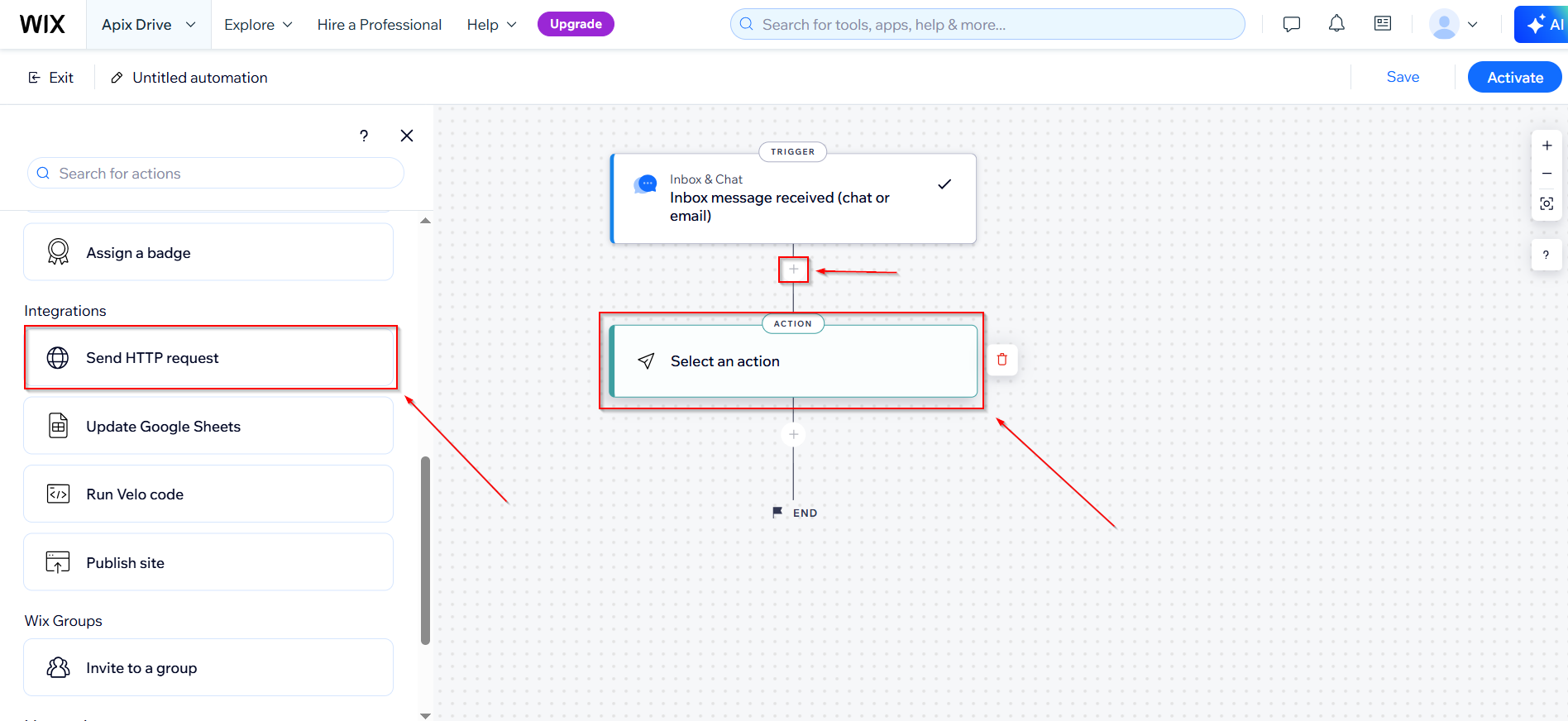The height and width of the screenshot is (721, 1568).
Task: Click the spreadsheet icon for Google Sheets
Action: click(x=58, y=426)
